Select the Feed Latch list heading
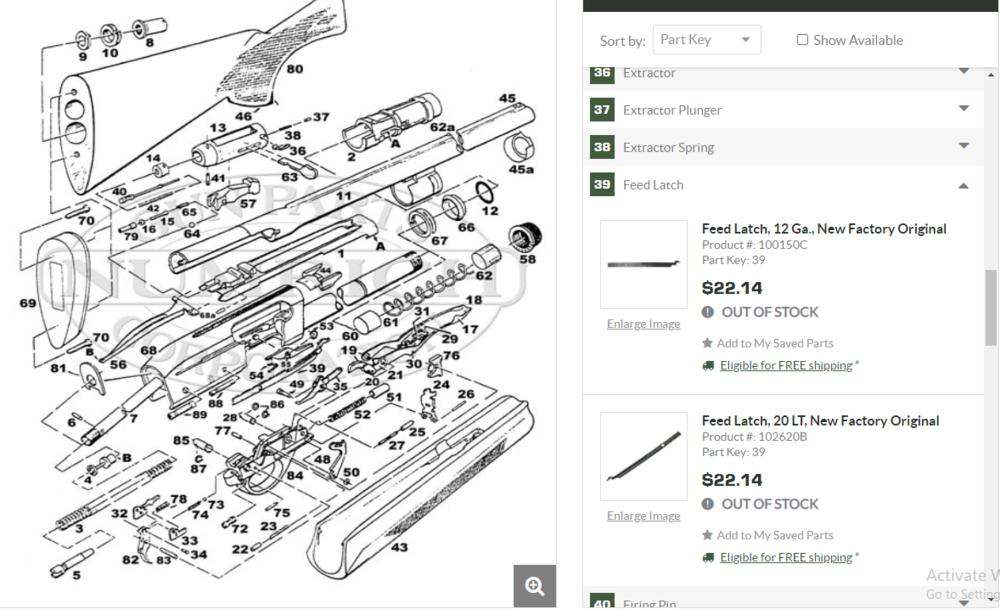The width and height of the screenshot is (1000, 609). coord(653,185)
